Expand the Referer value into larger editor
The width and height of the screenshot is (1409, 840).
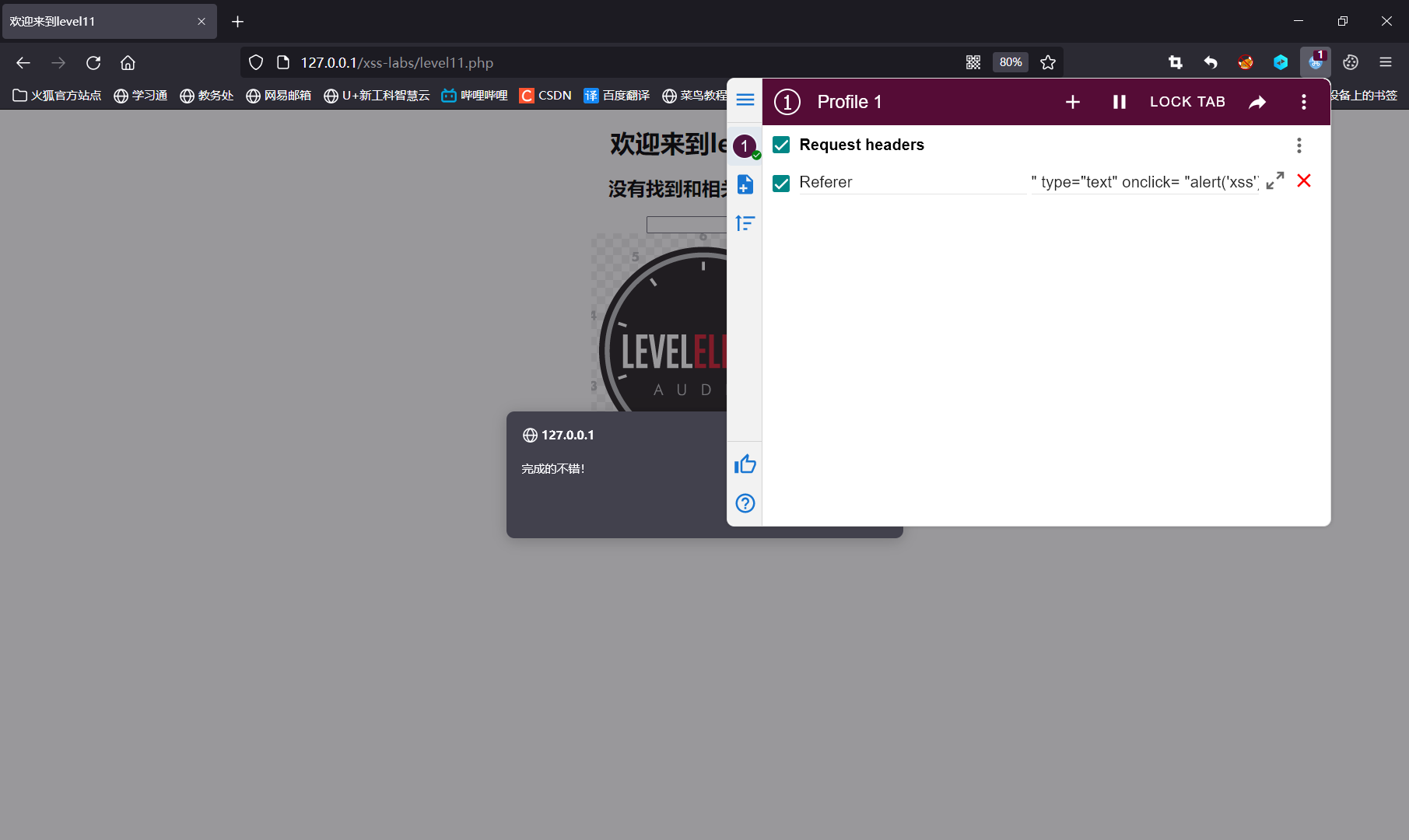[1274, 180]
